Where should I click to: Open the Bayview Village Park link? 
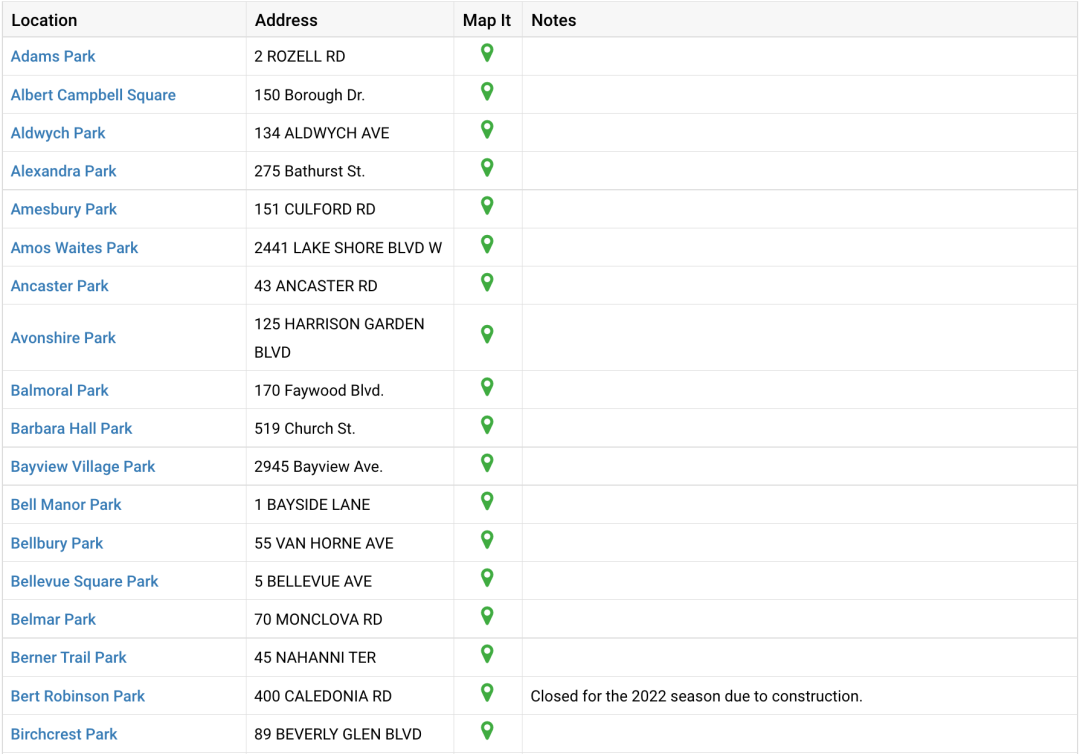83,466
